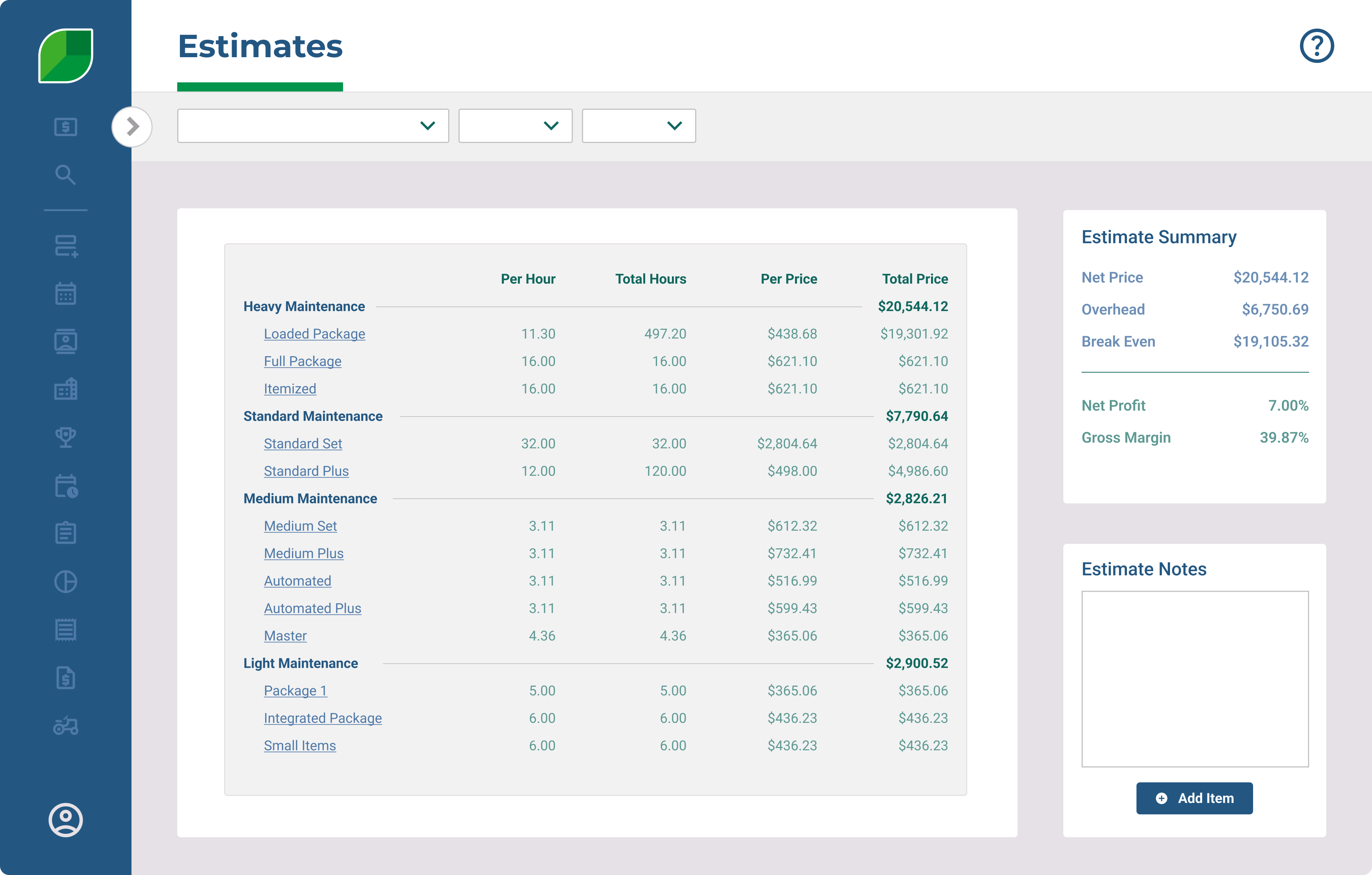Viewport: 1372px width, 875px height.
Task: Open the first filter dropdown
Action: [313, 125]
